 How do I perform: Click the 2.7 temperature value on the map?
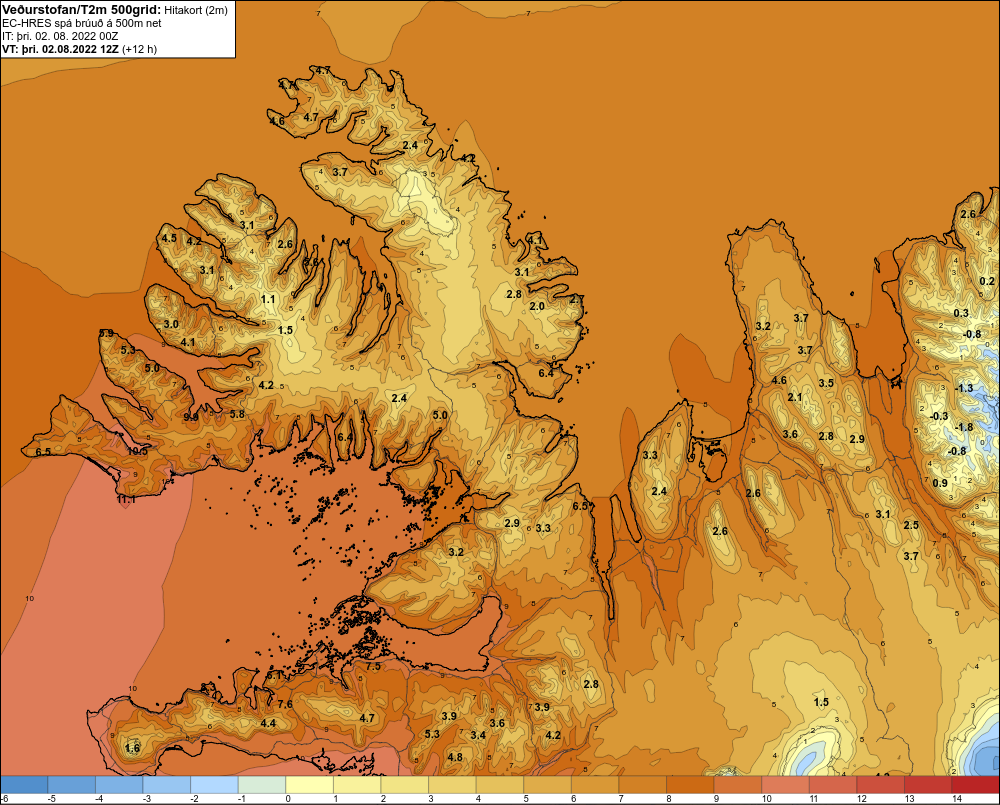(x=576, y=299)
